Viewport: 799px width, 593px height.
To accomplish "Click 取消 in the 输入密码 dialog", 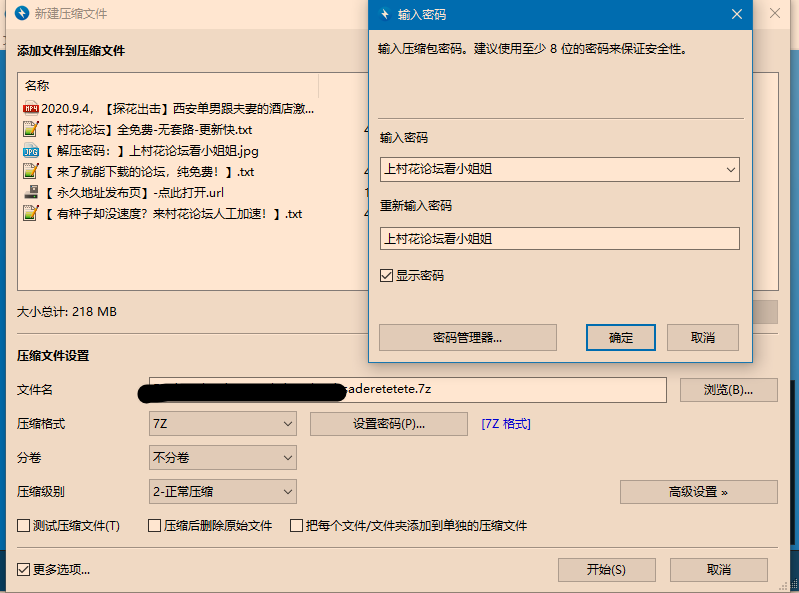I will pyautogui.click(x=703, y=337).
